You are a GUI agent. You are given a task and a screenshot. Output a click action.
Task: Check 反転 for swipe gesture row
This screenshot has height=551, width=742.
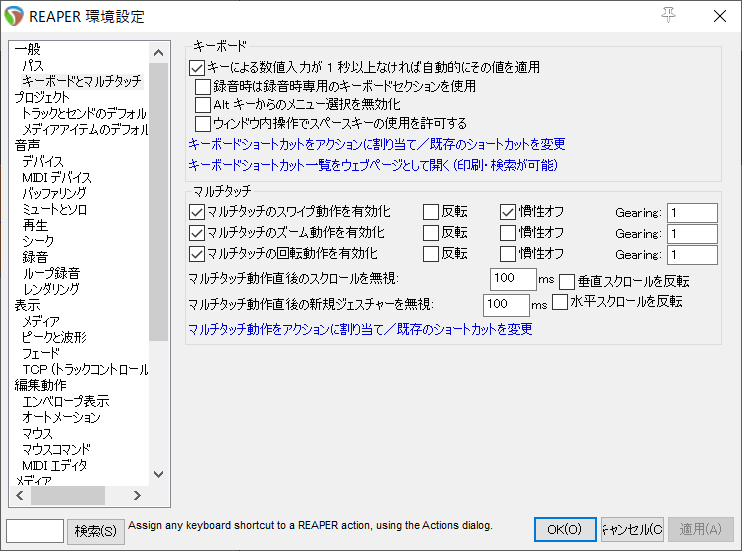431,212
